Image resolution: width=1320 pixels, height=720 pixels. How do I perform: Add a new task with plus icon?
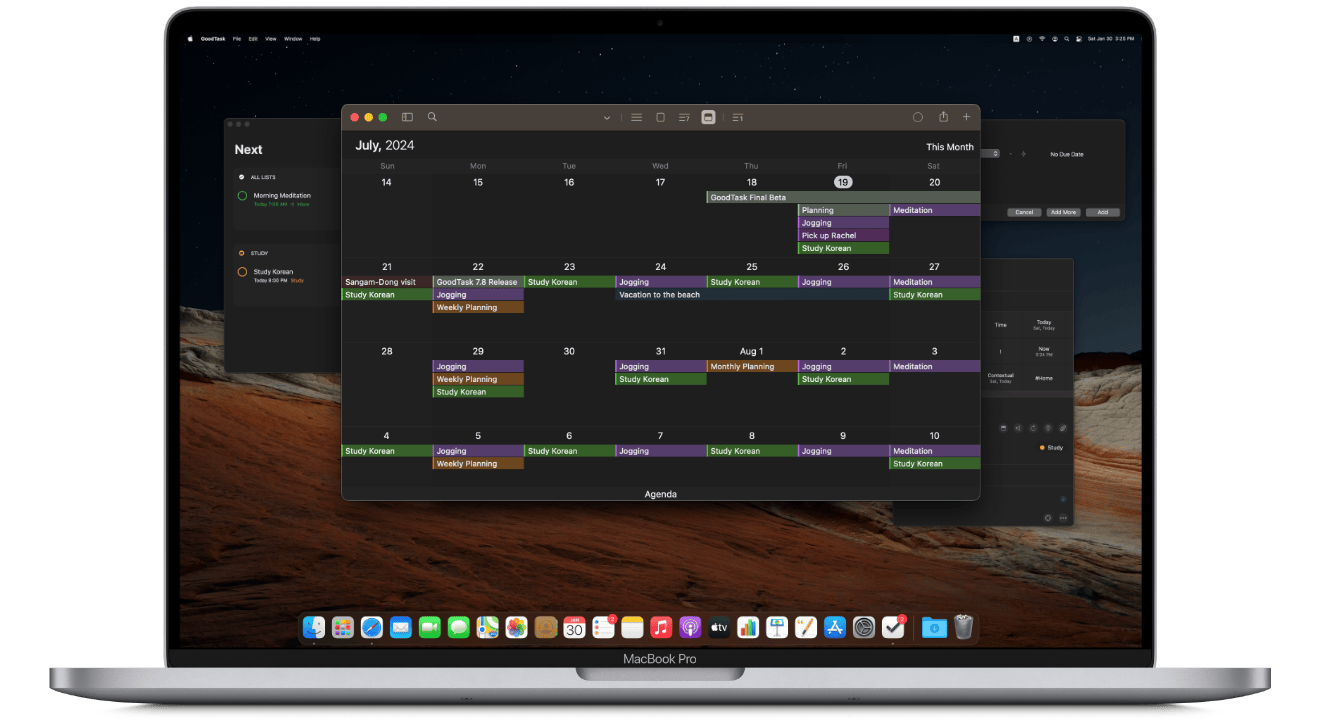966,117
